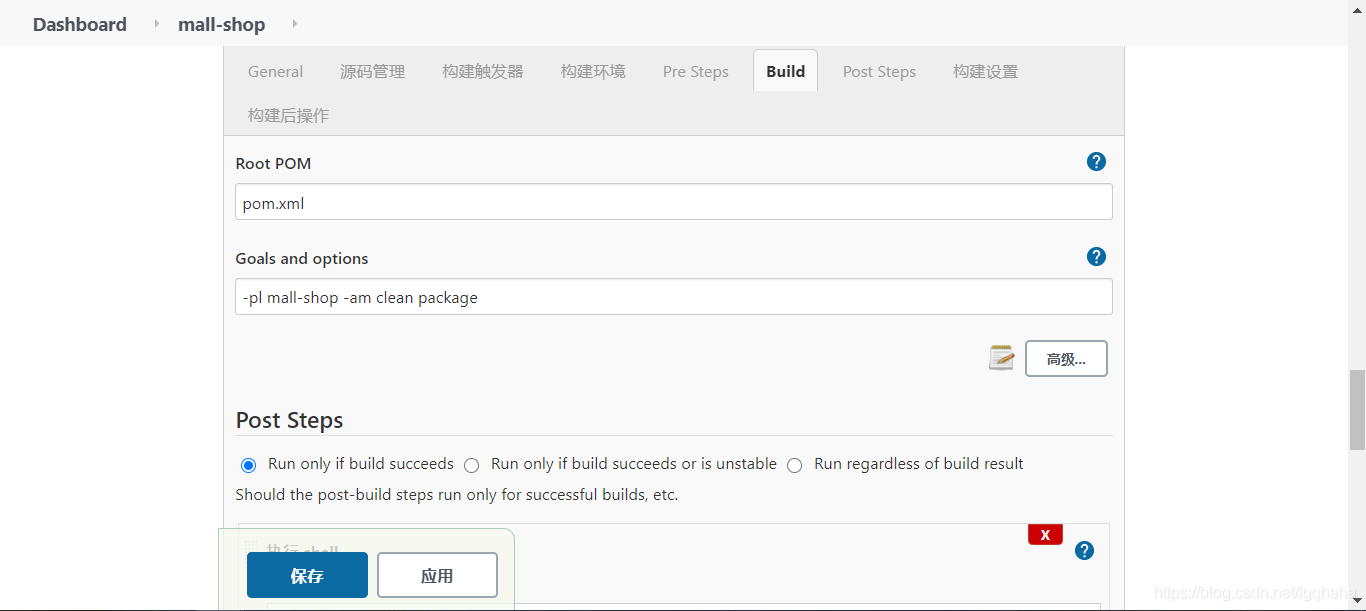Click the page vertical scrollbar thumb
This screenshot has width=1366, height=611.
[1357, 409]
